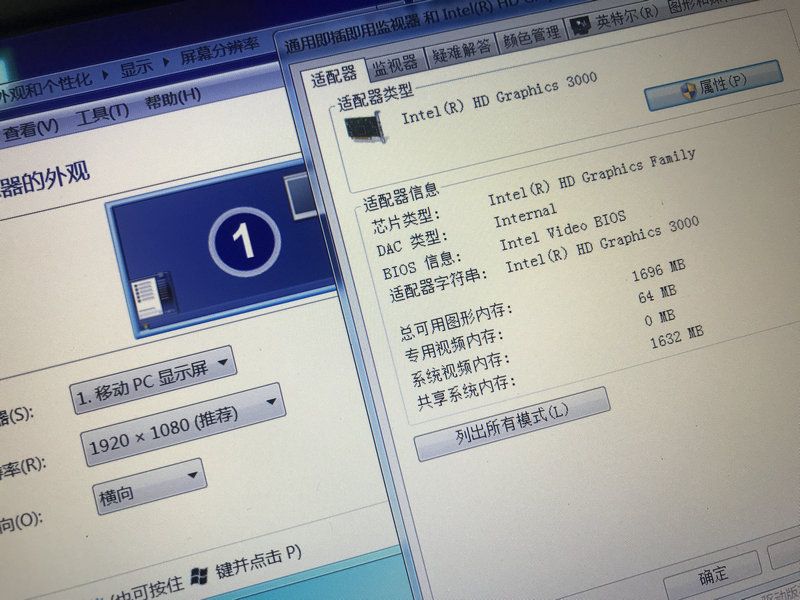Click 屏幕分辨率 breadcrumb item
This screenshot has height=600, width=800.
click(x=219, y=51)
